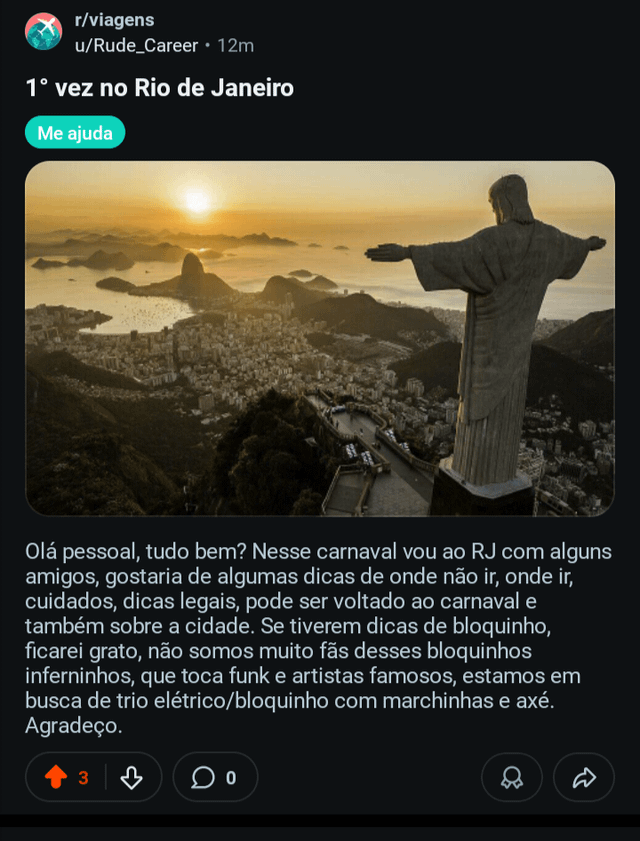Open the r/viagens subreddit link
This screenshot has width=640, height=841.
tap(114, 20)
